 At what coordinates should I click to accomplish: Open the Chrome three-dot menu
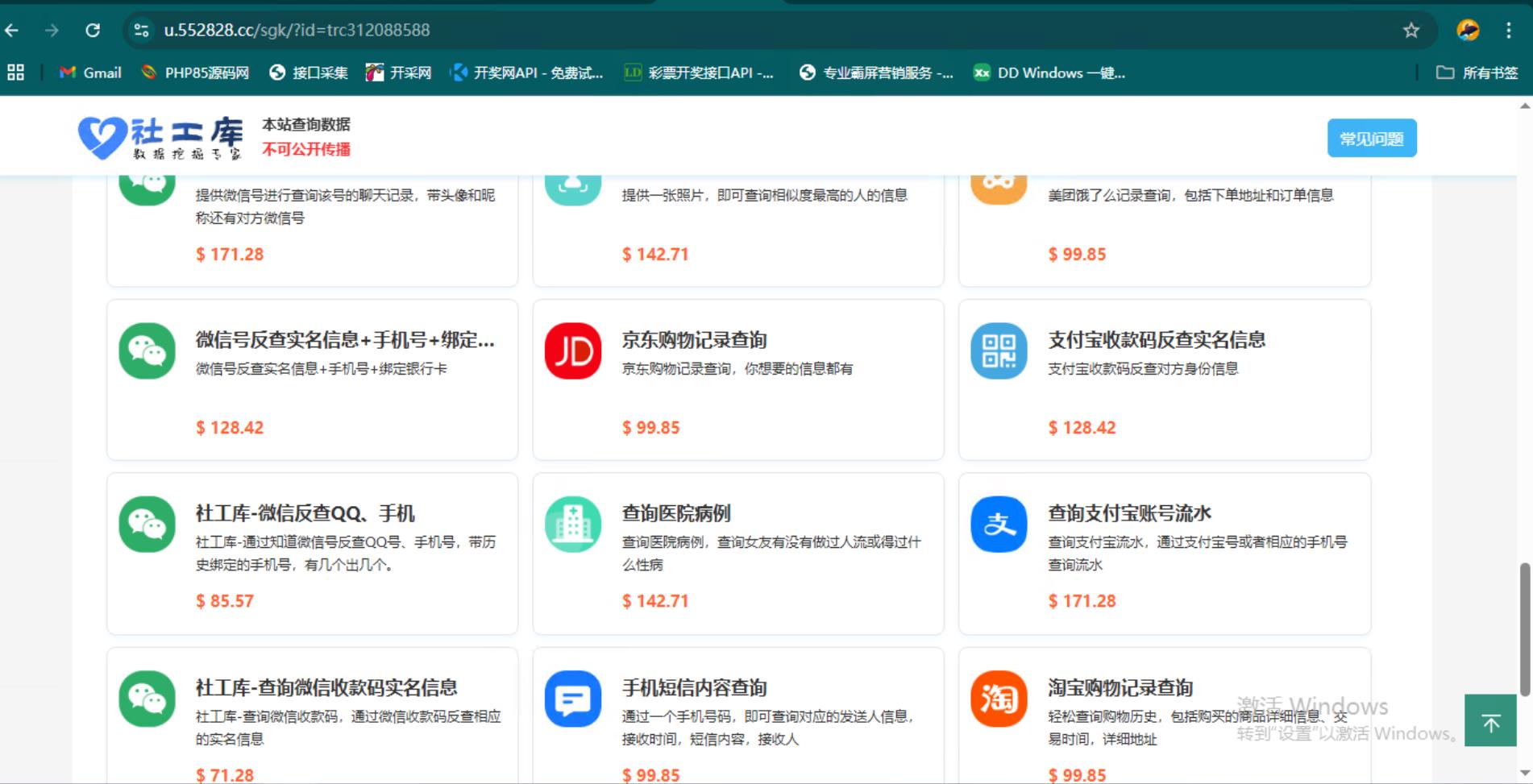click(1508, 31)
